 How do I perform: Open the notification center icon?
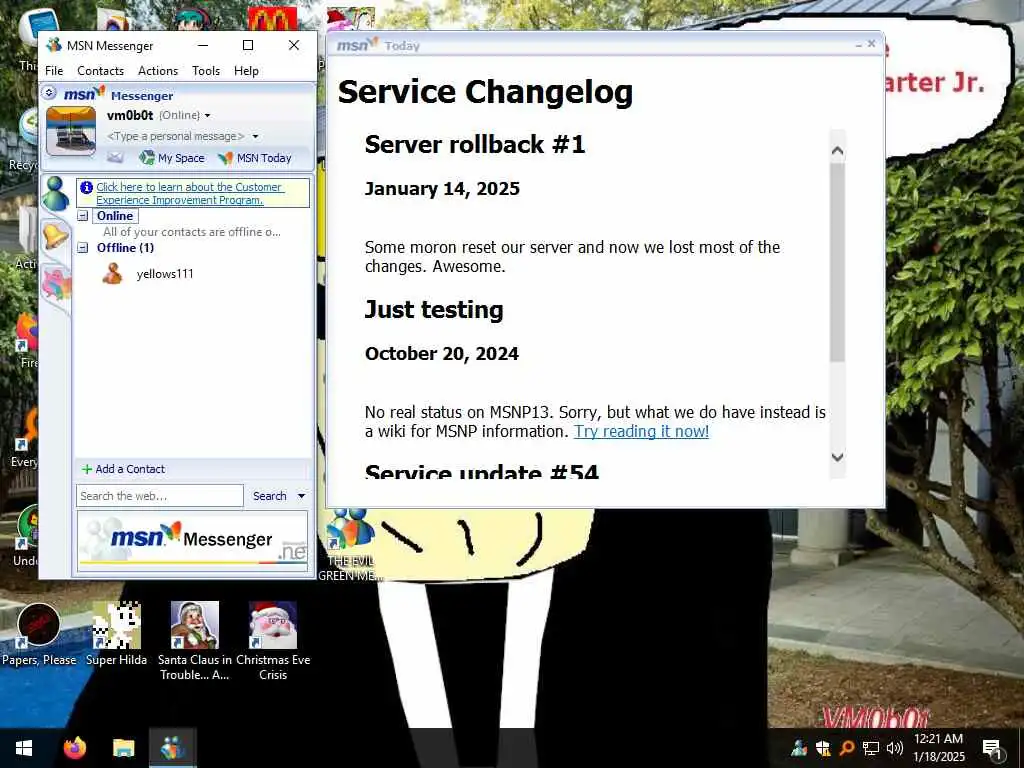[992, 748]
